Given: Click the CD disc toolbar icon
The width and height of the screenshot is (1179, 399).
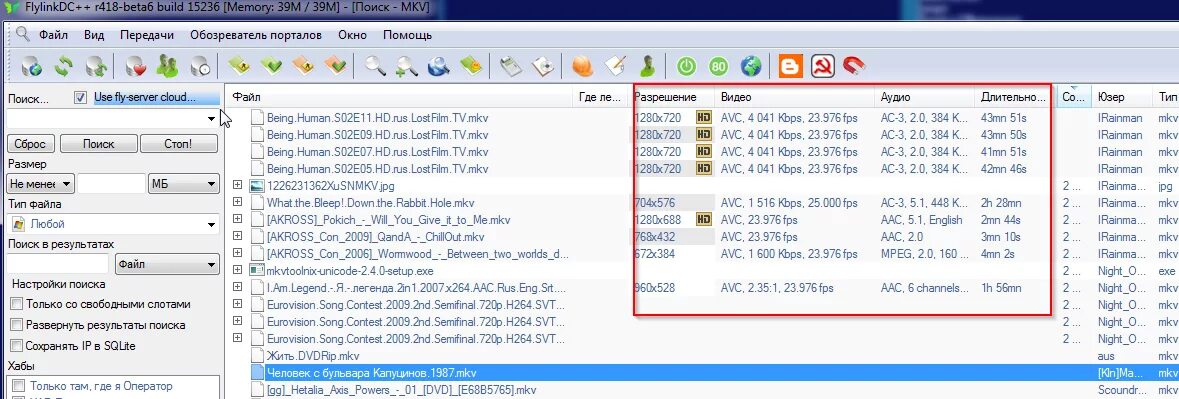Looking at the screenshot, I should [x=543, y=67].
